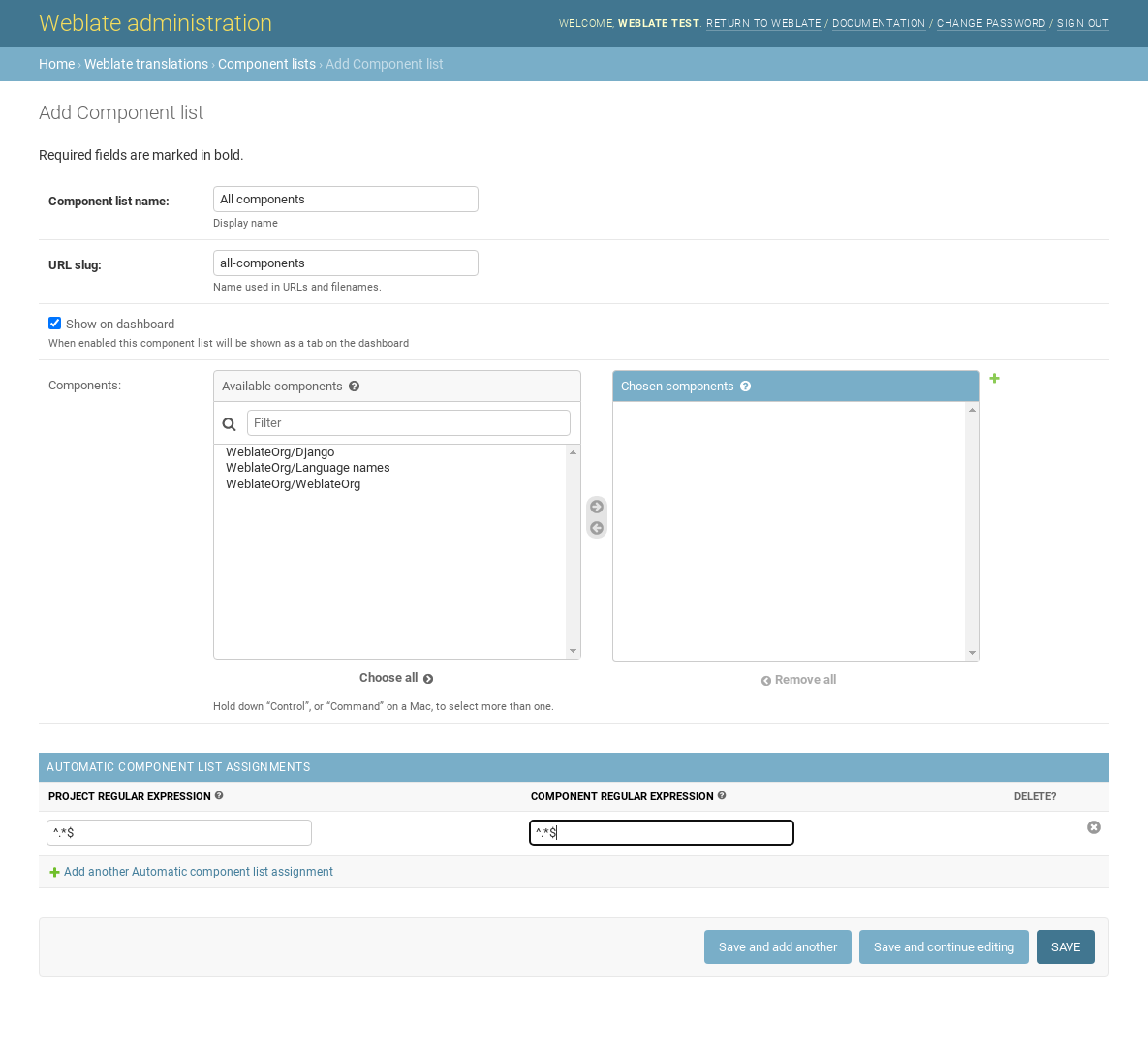Click Component regular expression help icon
This screenshot has width=1148, height=1054.
click(x=722, y=795)
